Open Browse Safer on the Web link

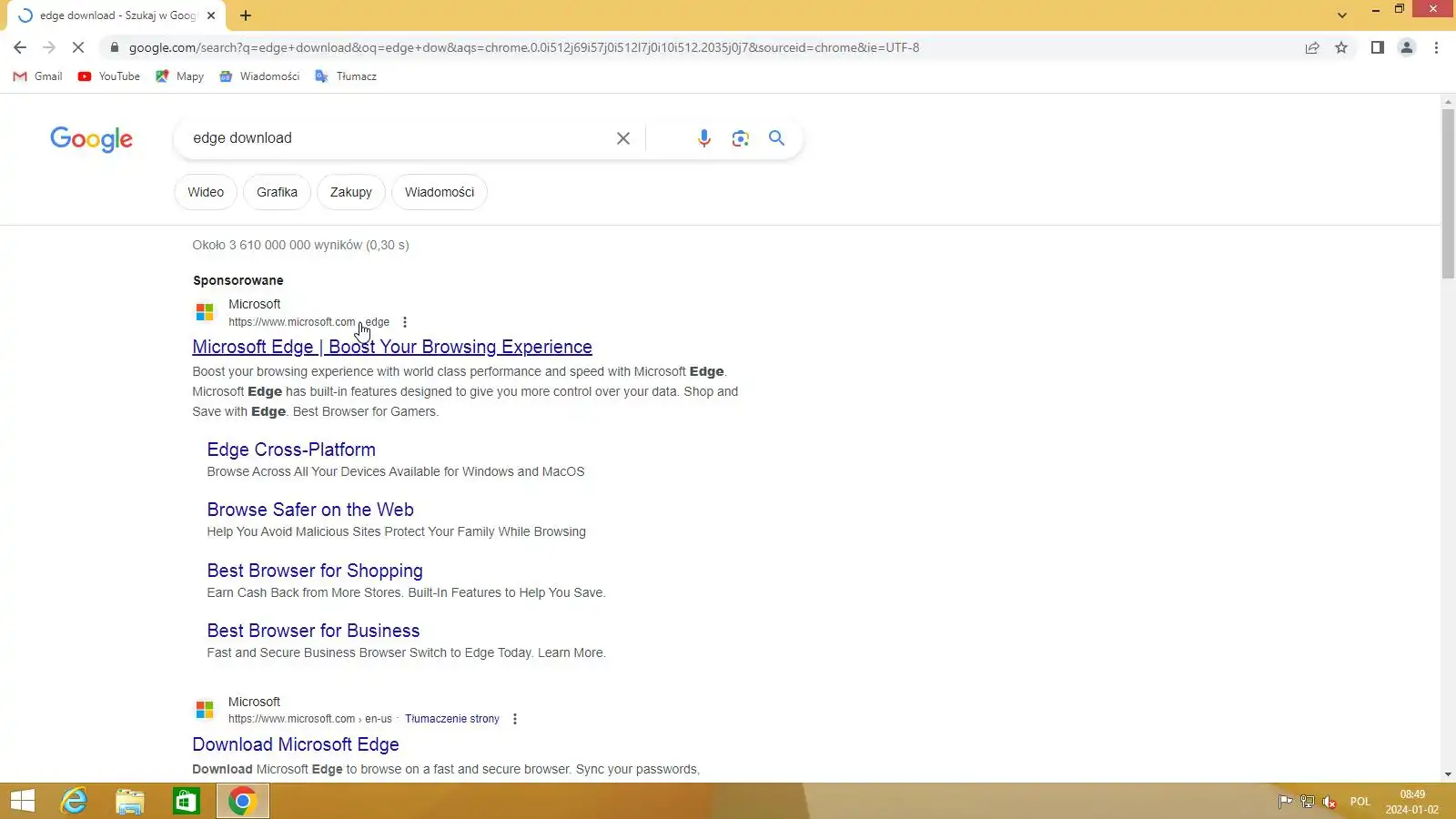[310, 510]
